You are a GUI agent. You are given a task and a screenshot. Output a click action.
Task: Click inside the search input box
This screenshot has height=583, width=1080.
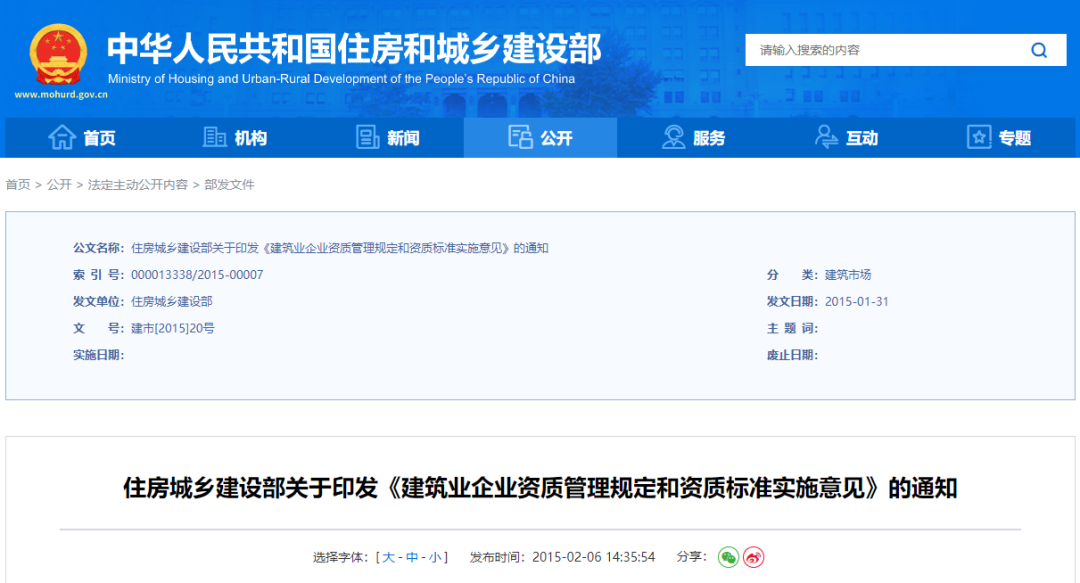click(x=880, y=49)
